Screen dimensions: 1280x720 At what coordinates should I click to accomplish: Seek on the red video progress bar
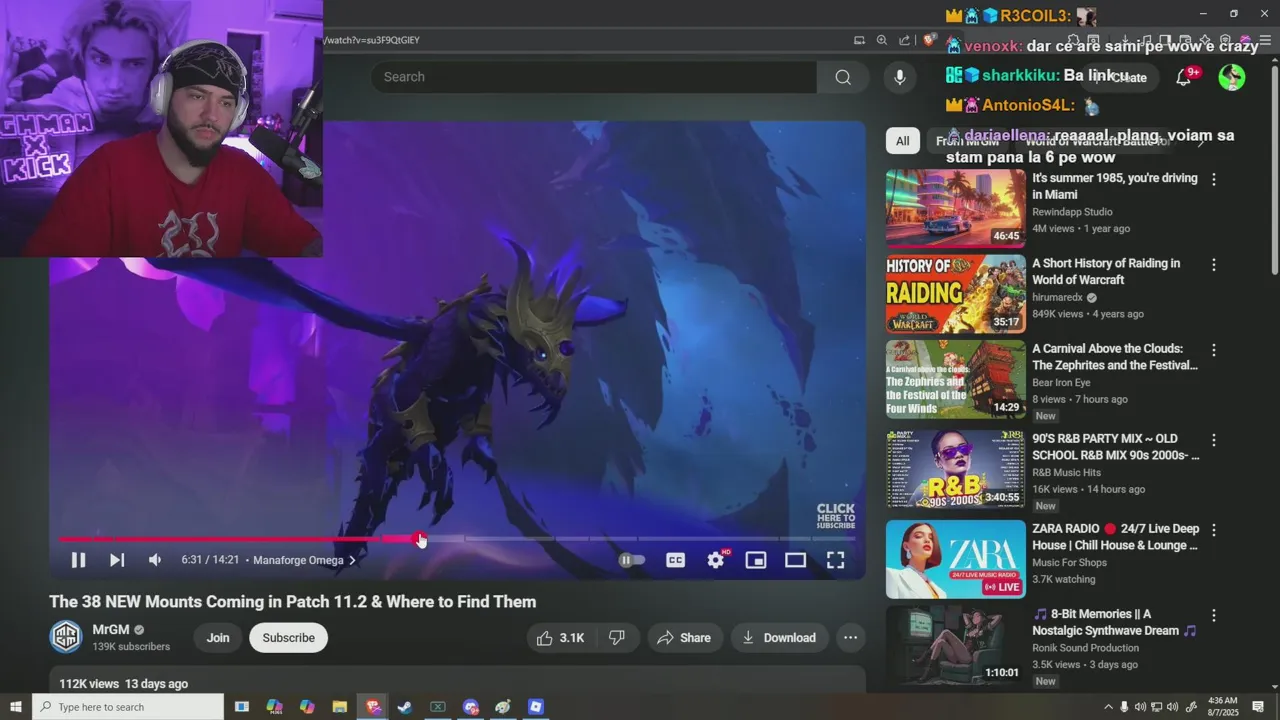click(457, 539)
